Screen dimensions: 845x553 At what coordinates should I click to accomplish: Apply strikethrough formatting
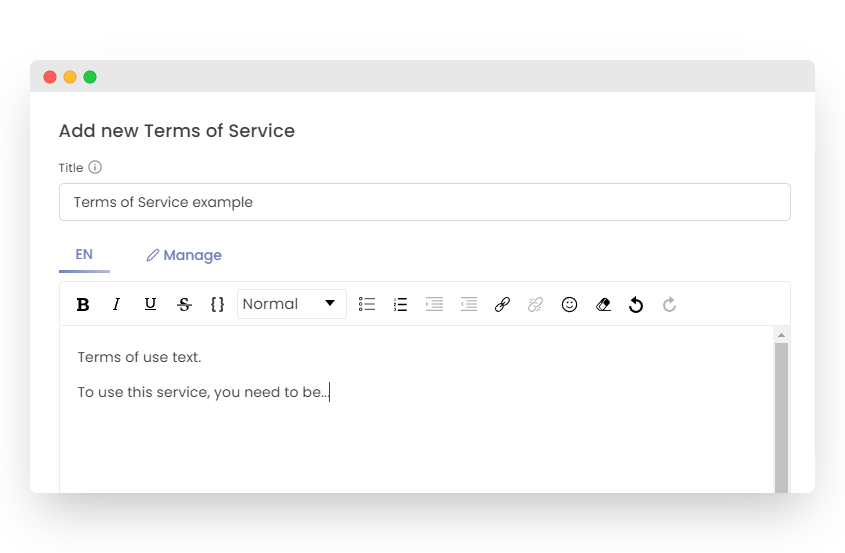coord(184,305)
